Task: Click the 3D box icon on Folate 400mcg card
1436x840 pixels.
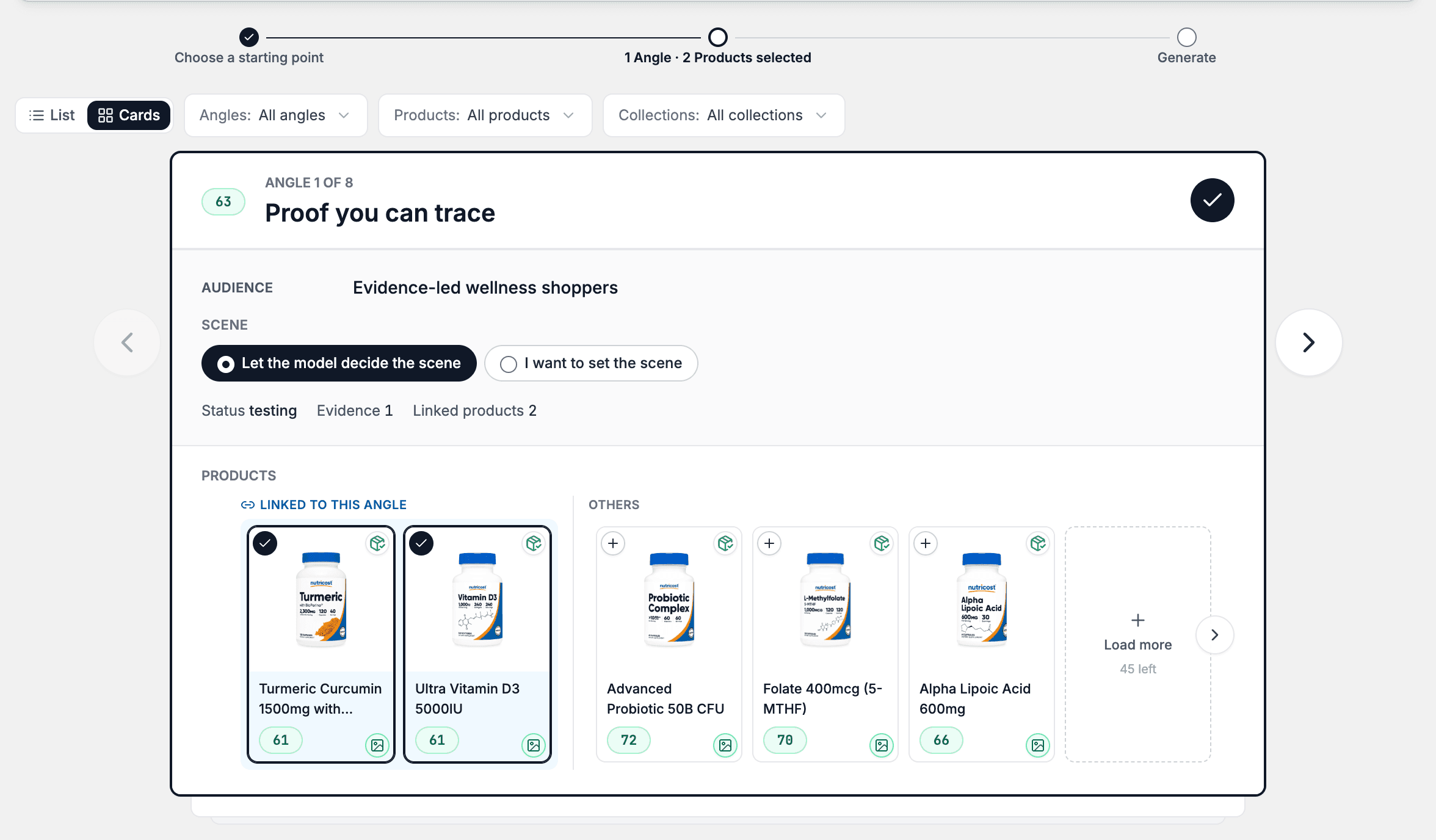Action: (x=882, y=543)
